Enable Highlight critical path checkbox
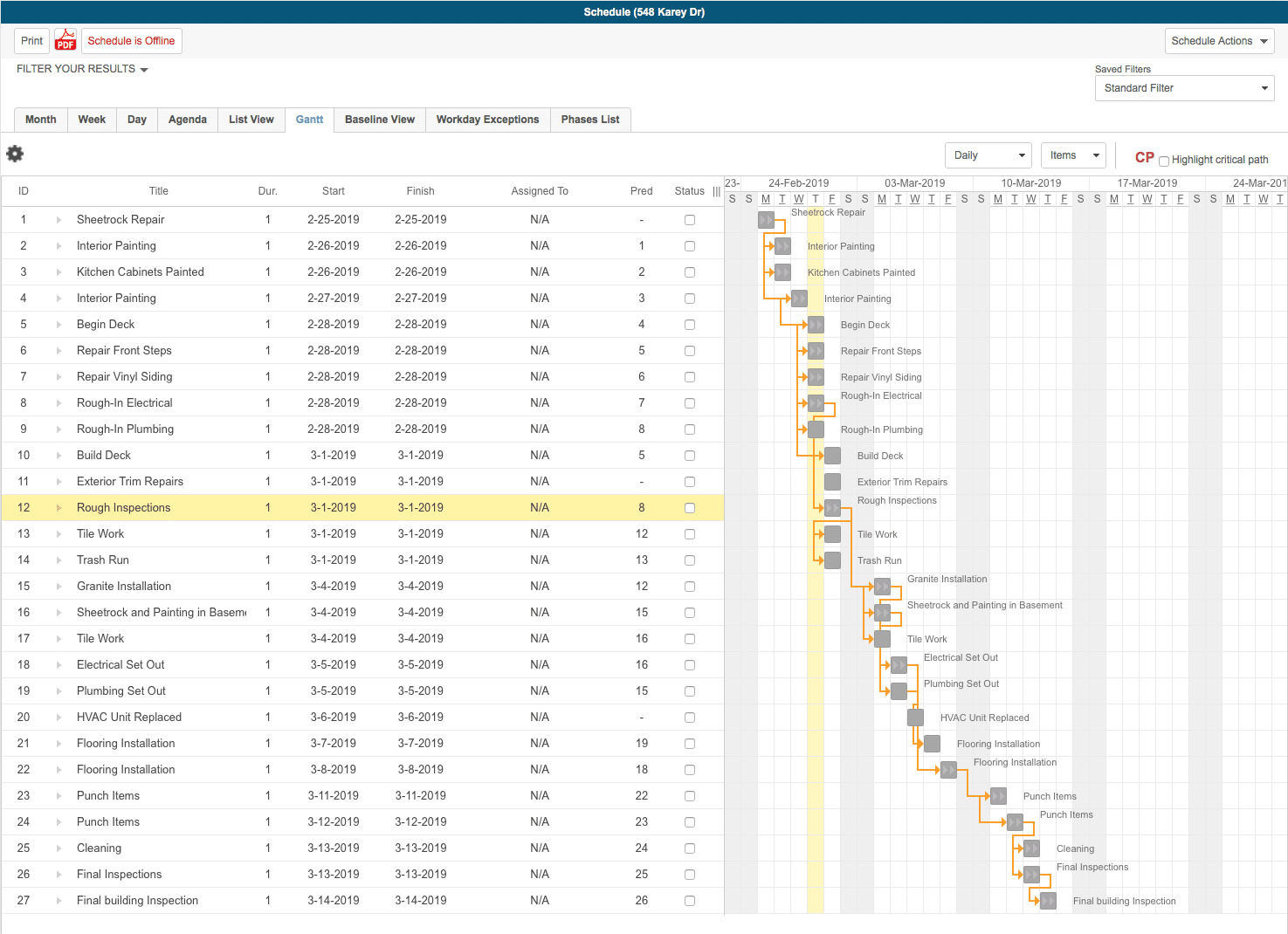 (x=1163, y=161)
